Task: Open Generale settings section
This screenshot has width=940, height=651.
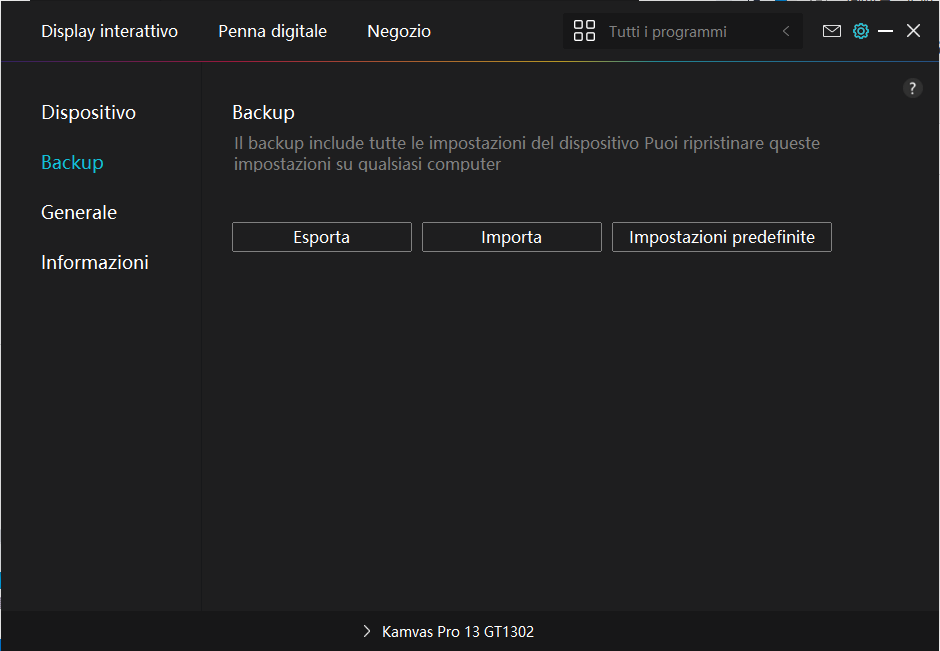Action: click(79, 212)
